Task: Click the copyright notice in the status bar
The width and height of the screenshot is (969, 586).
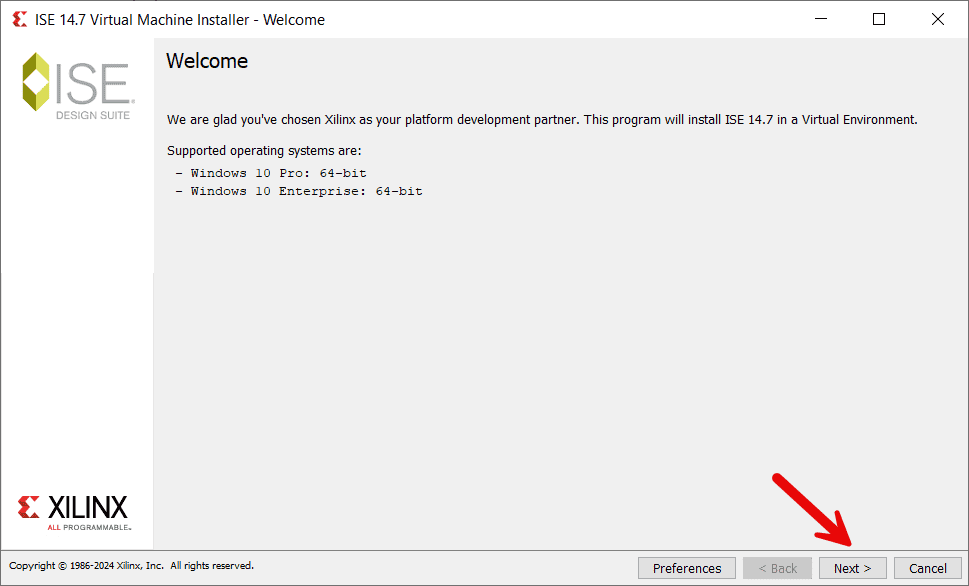Action: [x=130, y=565]
